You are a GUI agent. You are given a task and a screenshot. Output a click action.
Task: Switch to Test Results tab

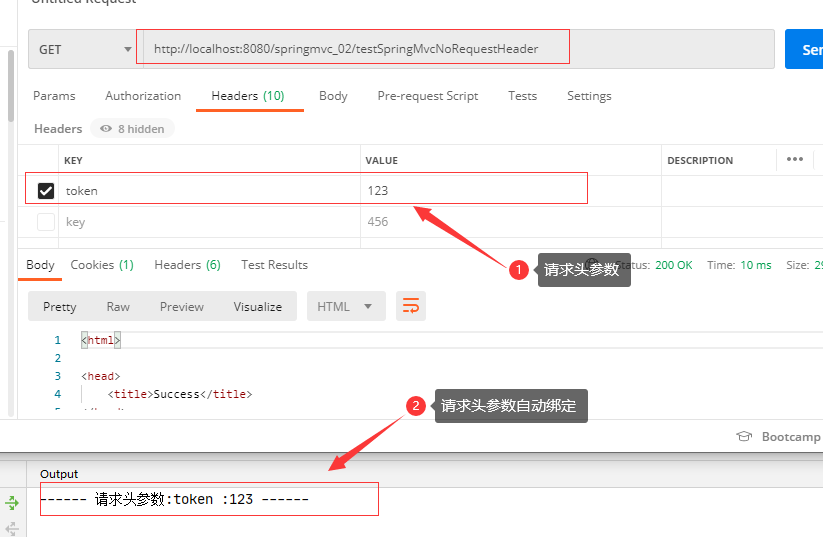(274, 265)
